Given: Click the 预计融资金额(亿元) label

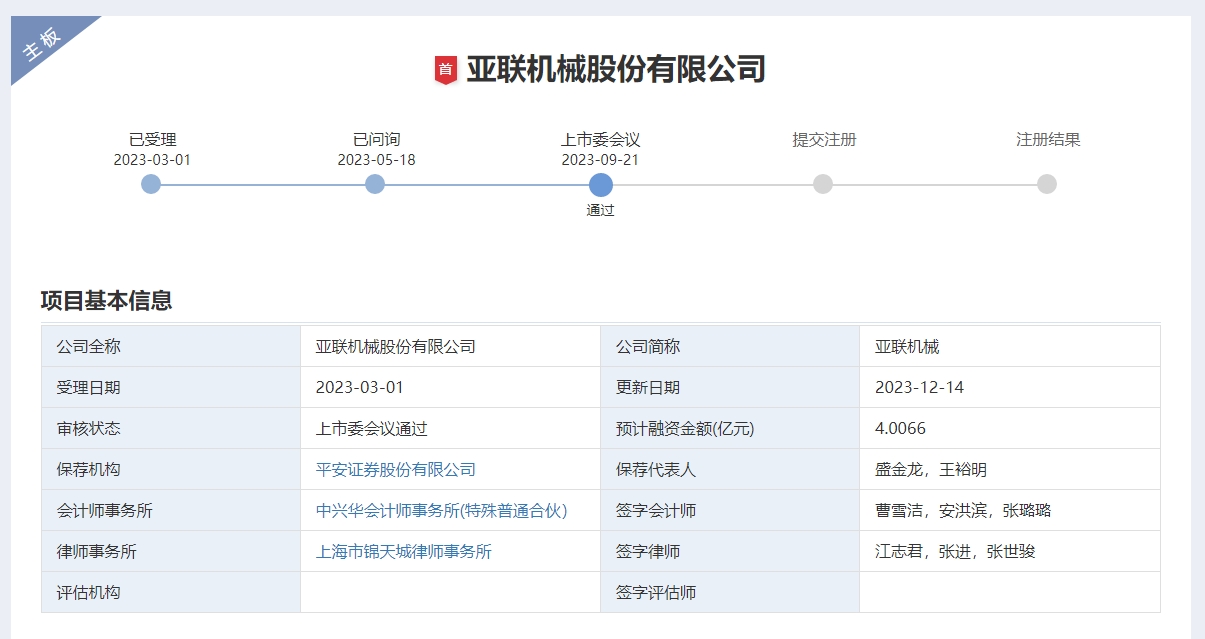Looking at the screenshot, I should click(x=685, y=429).
